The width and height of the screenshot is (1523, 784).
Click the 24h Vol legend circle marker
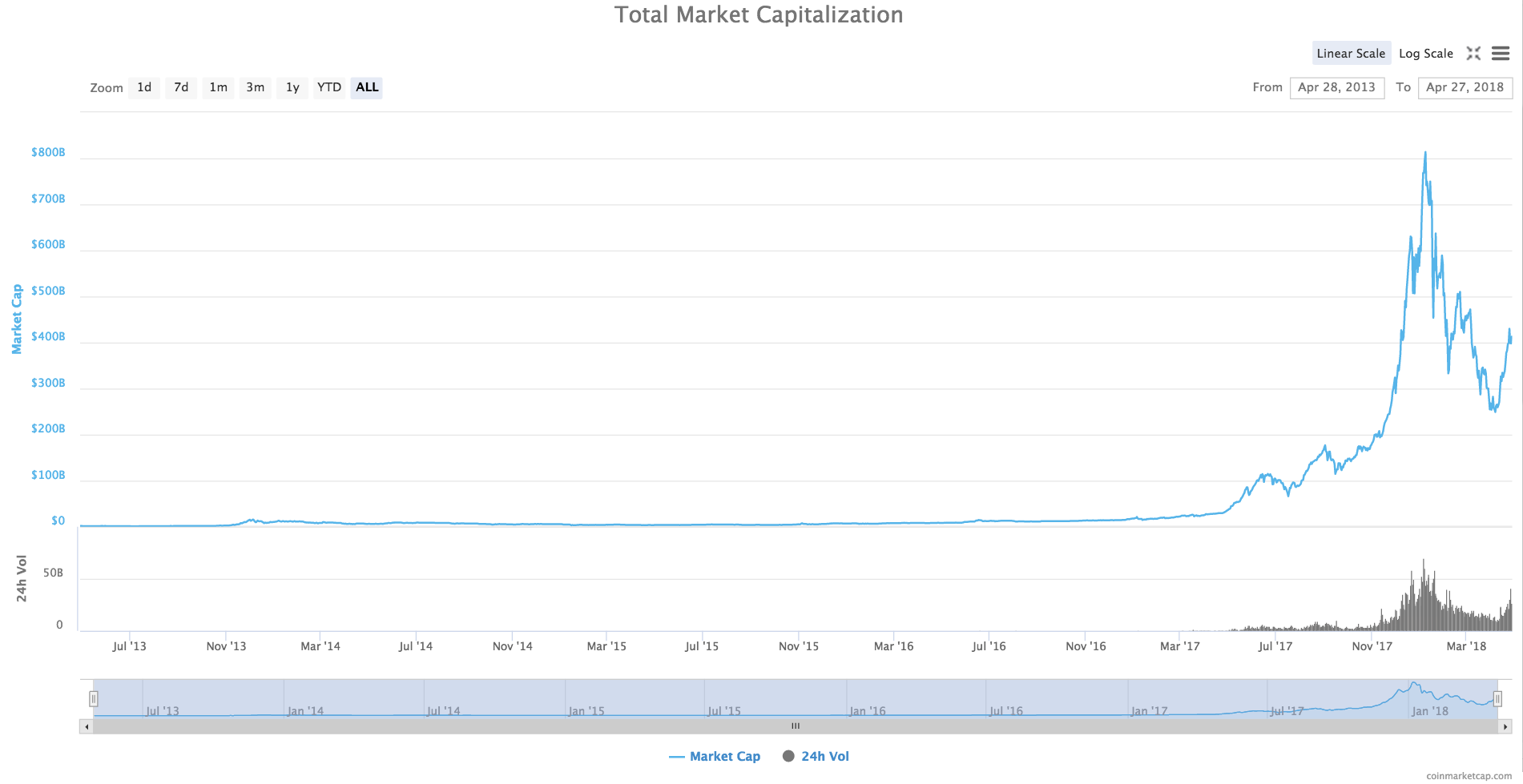point(788,756)
